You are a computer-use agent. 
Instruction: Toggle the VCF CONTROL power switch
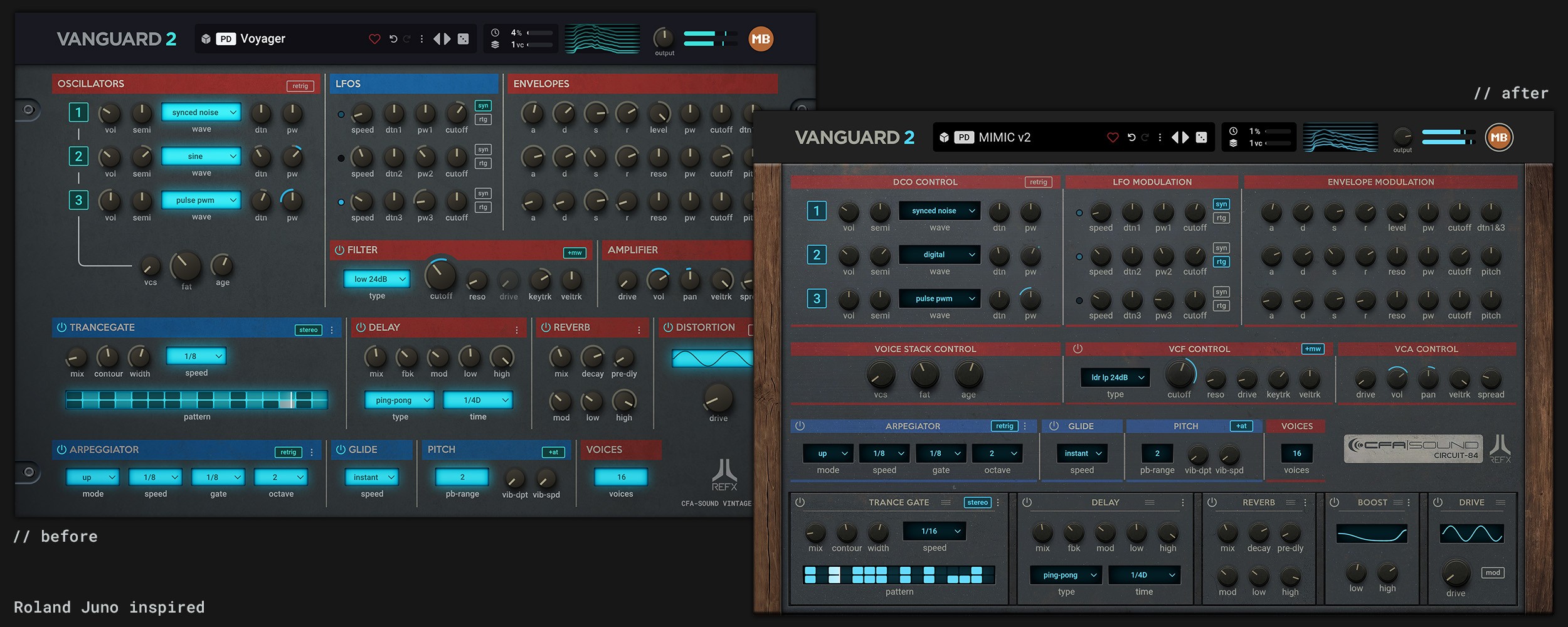click(x=1078, y=349)
